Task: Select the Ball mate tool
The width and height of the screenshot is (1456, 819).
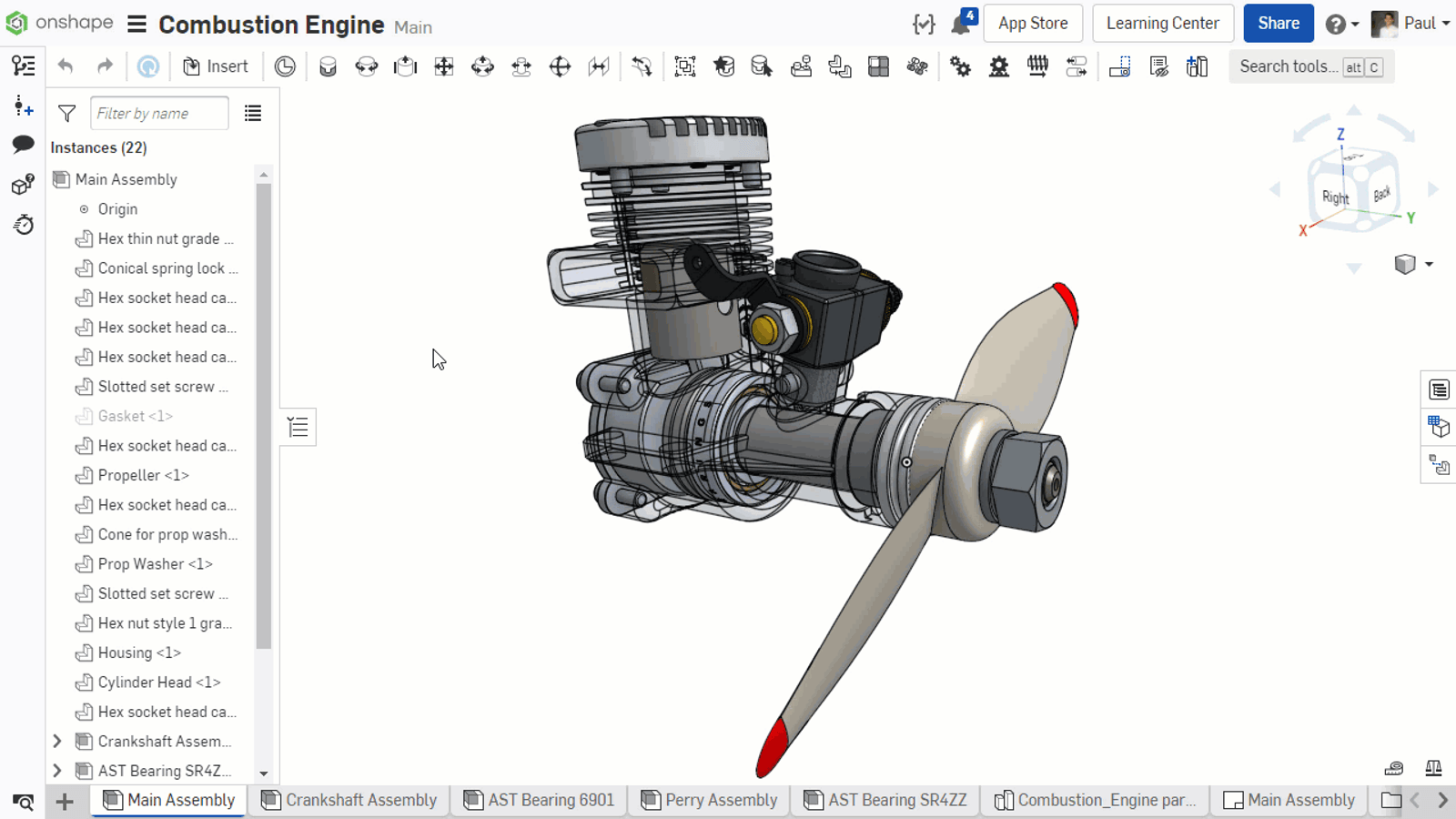Action: (560, 66)
